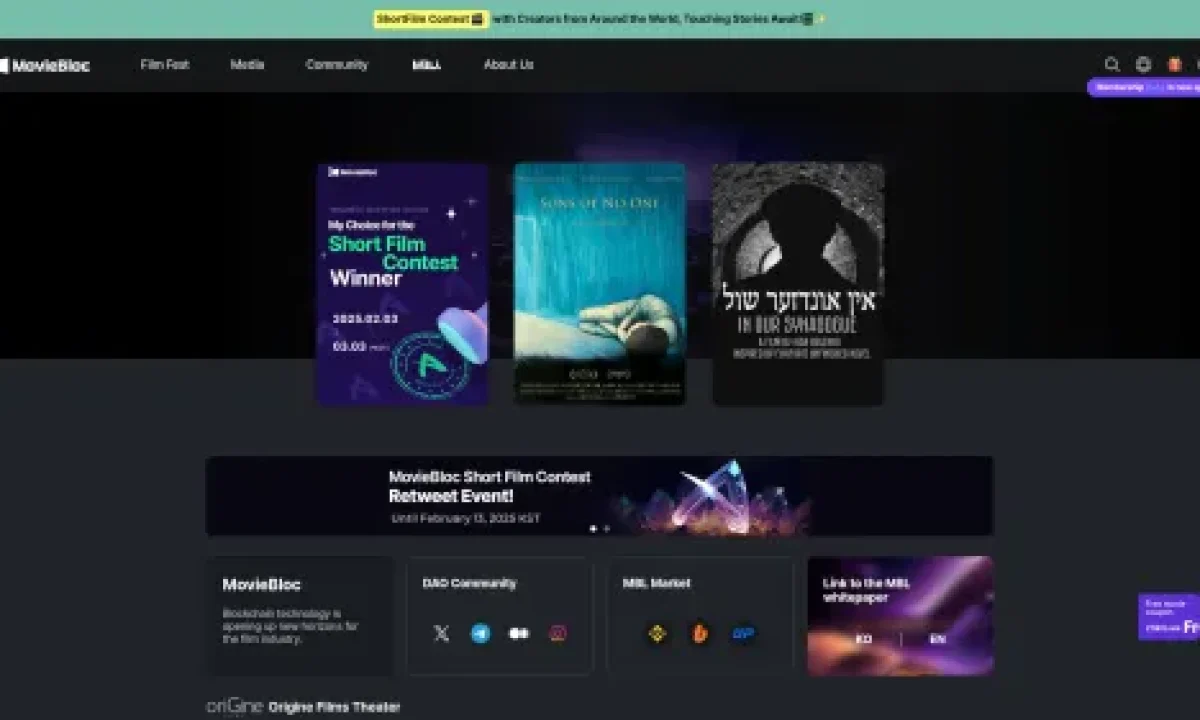
Task: Open the X account under DAO Community
Action: point(441,633)
